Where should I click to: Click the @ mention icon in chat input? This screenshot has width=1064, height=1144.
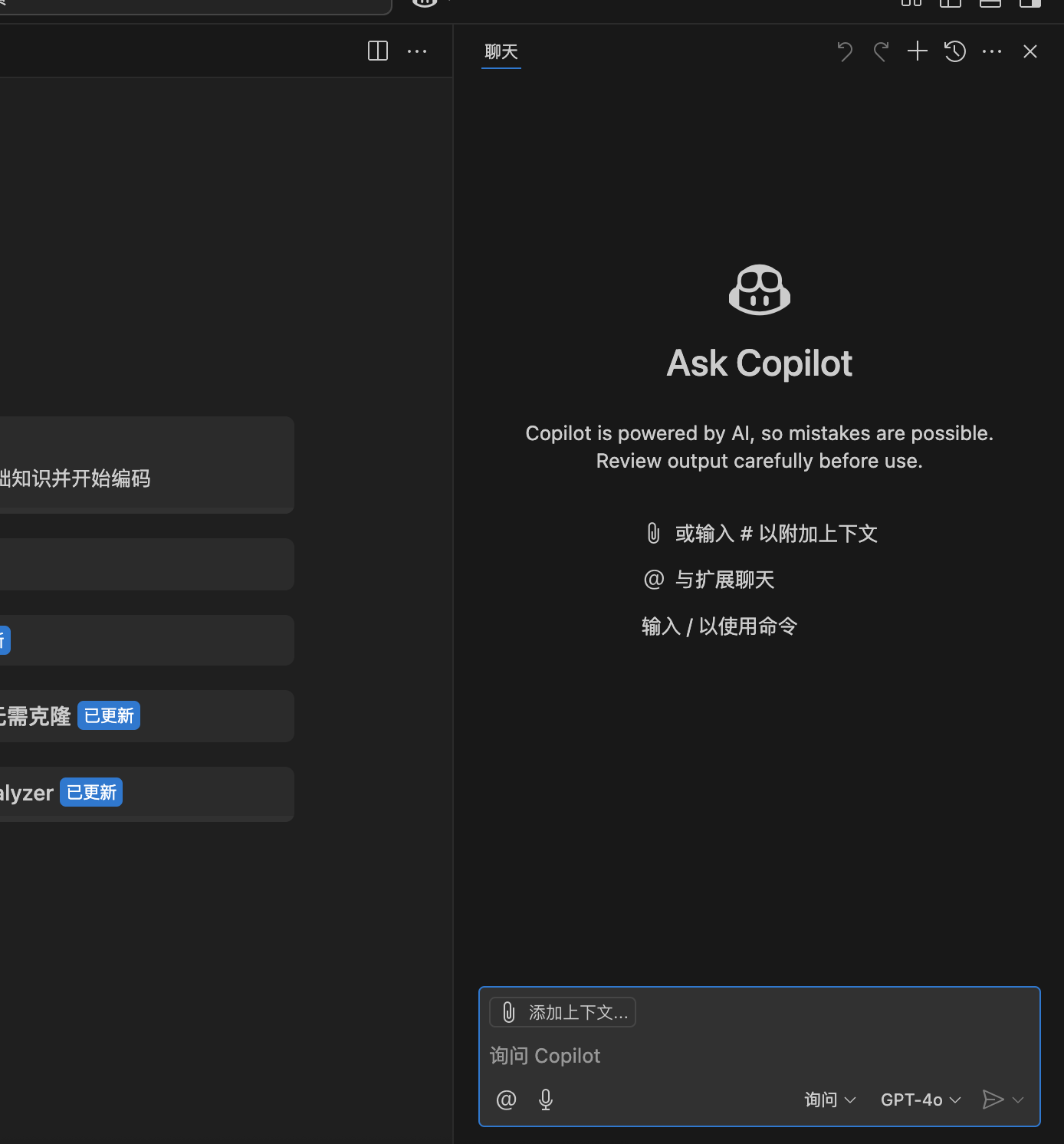[507, 1100]
